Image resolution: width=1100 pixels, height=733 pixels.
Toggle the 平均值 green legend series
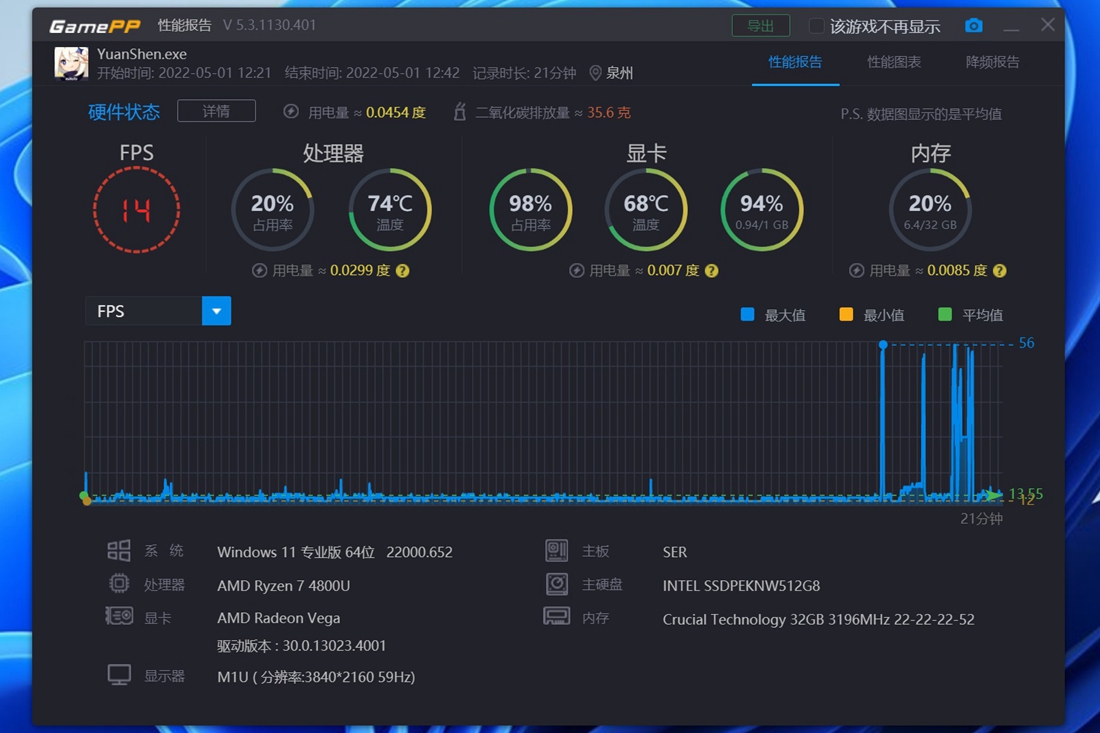click(945, 315)
